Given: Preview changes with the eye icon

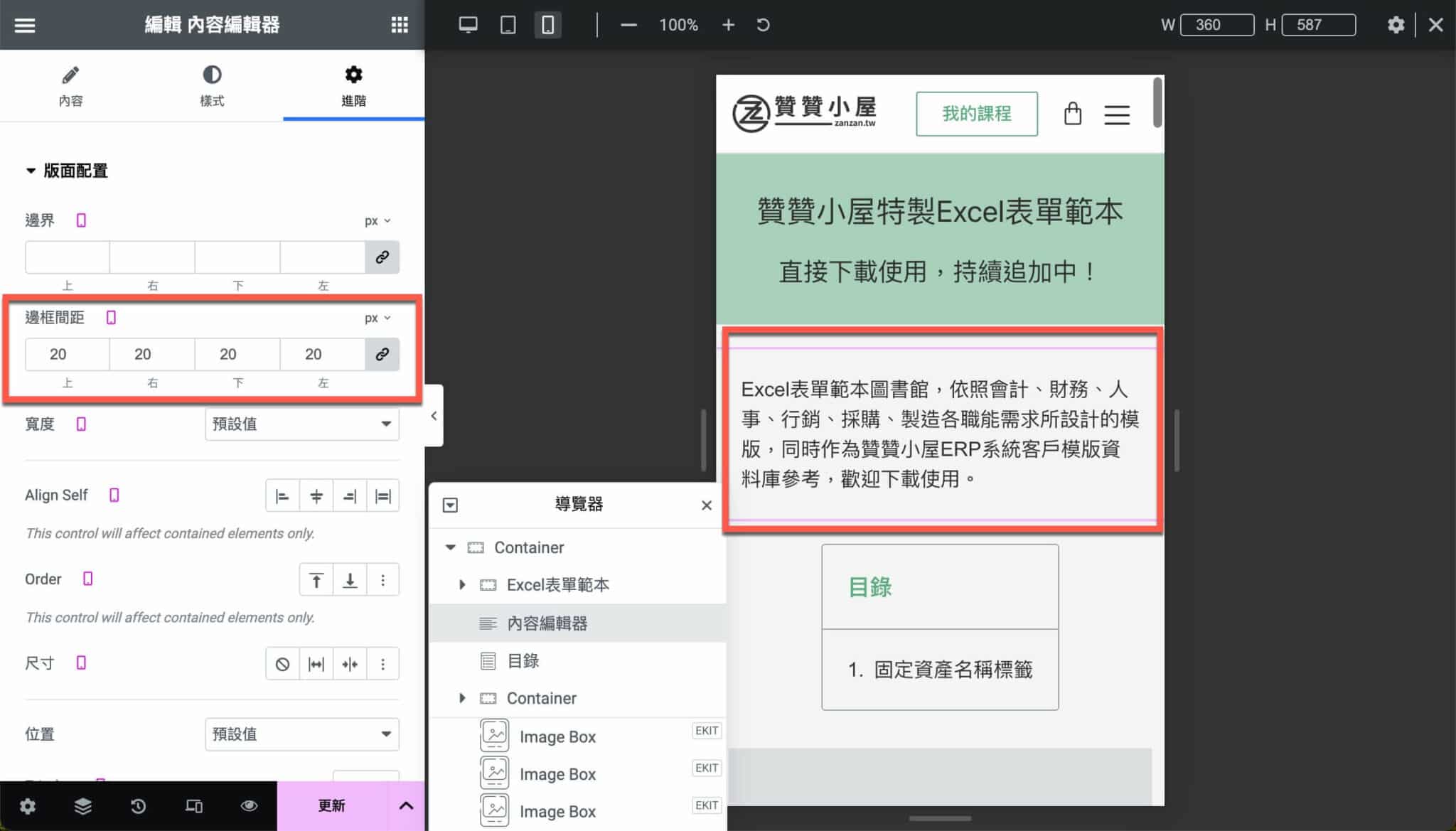Looking at the screenshot, I should tap(249, 805).
